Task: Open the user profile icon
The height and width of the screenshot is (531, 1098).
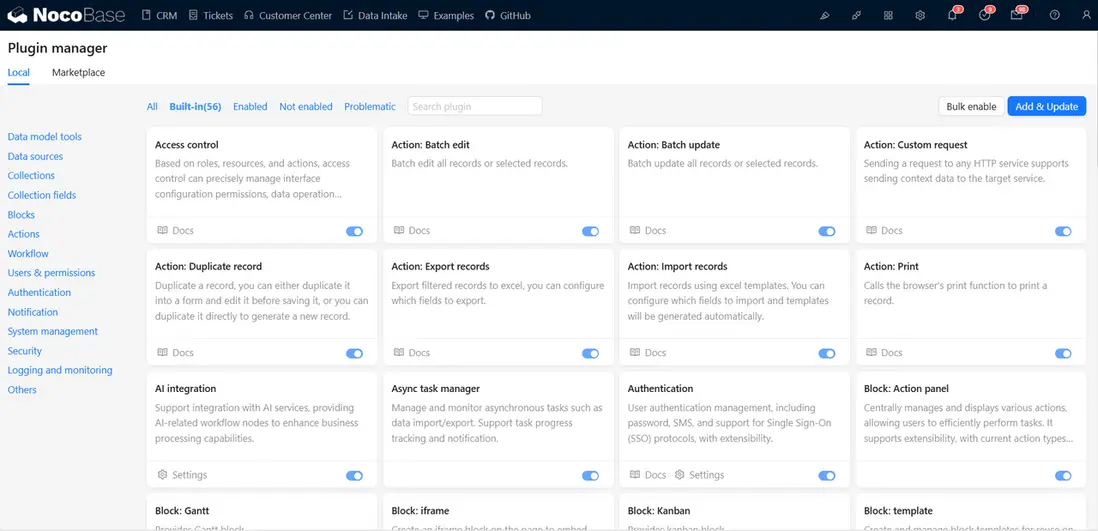Action: click(1087, 15)
